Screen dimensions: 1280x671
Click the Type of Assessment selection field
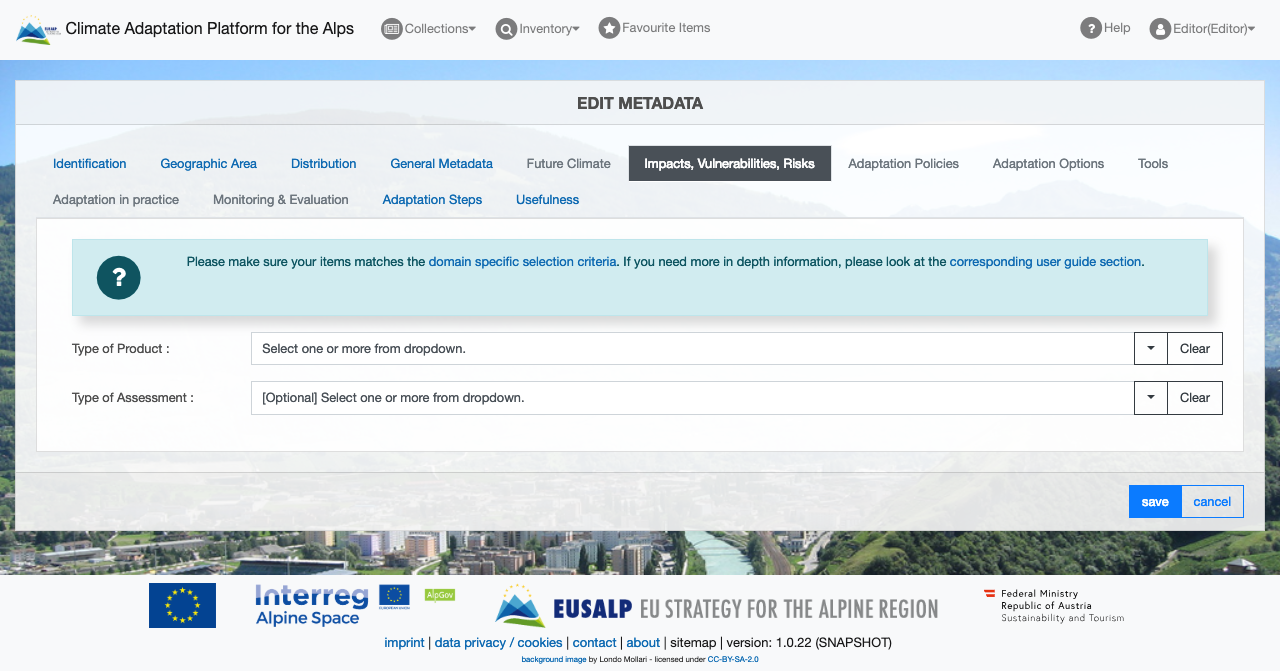click(691, 398)
